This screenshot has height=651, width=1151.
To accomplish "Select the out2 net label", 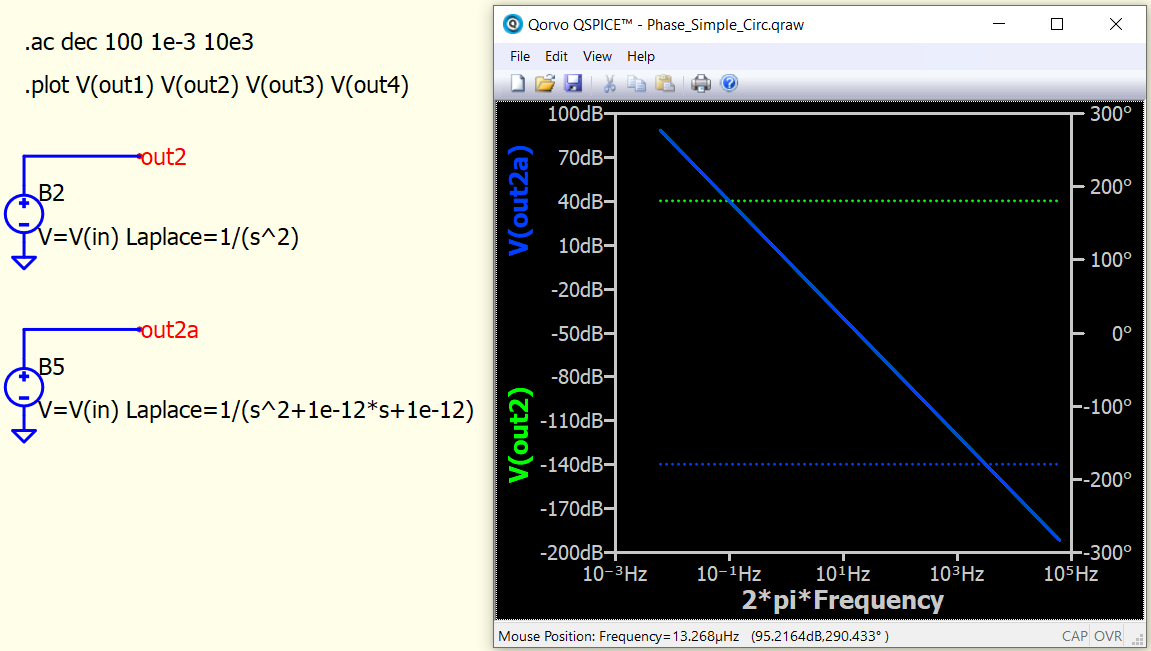I will pyautogui.click(x=163, y=157).
